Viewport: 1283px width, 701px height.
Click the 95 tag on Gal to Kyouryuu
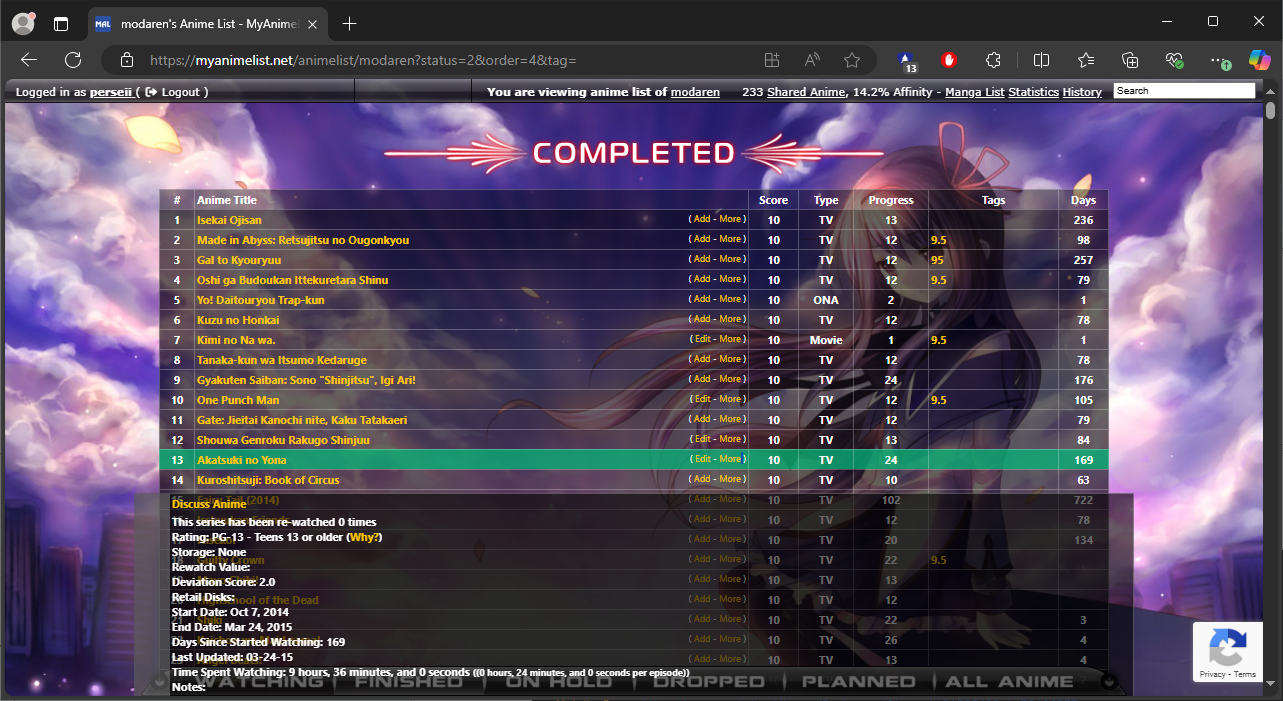pyautogui.click(x=937, y=260)
